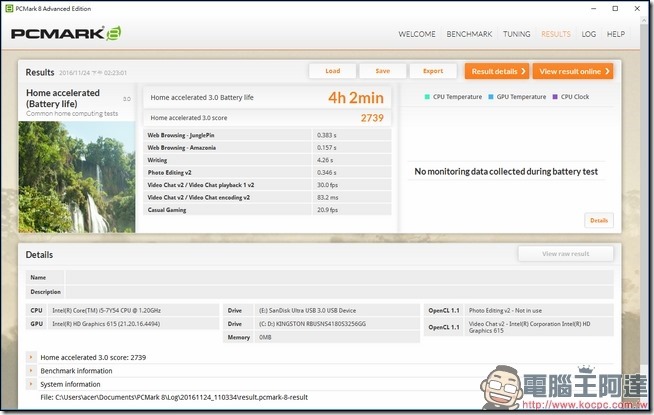The width and height of the screenshot is (654, 415).
Task: Select Web Browsing - JunglePin row
Action: click(x=267, y=135)
